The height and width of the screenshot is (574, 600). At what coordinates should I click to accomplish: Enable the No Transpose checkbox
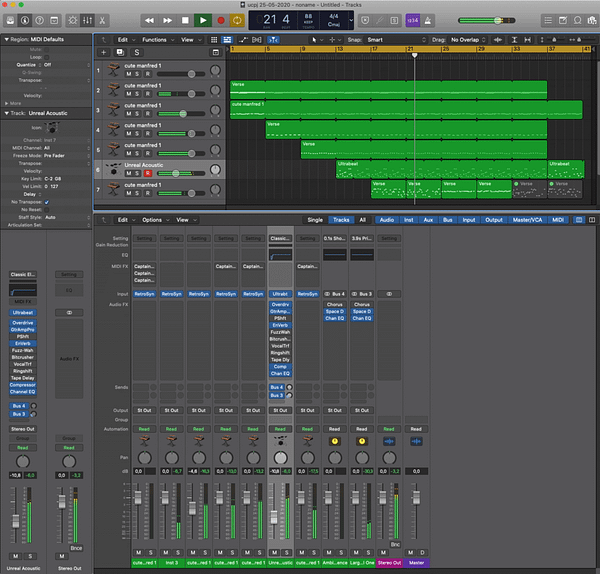(47, 201)
